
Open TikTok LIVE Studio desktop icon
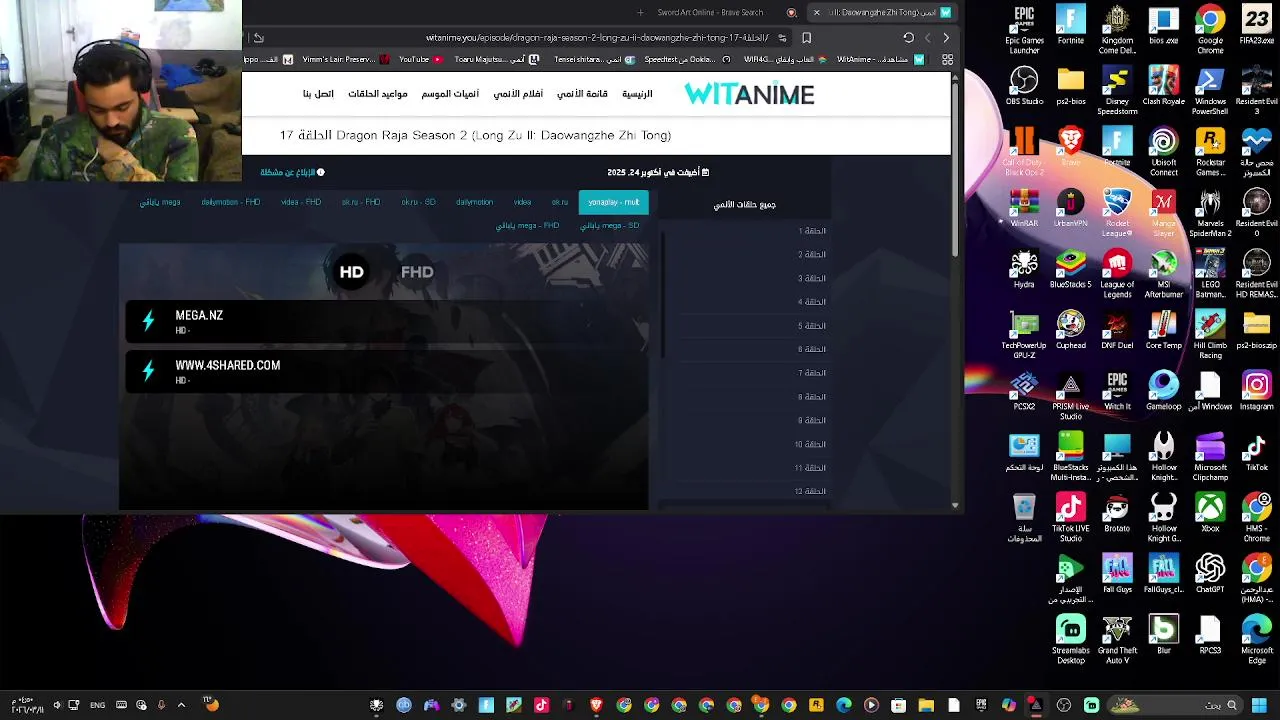tap(1070, 518)
